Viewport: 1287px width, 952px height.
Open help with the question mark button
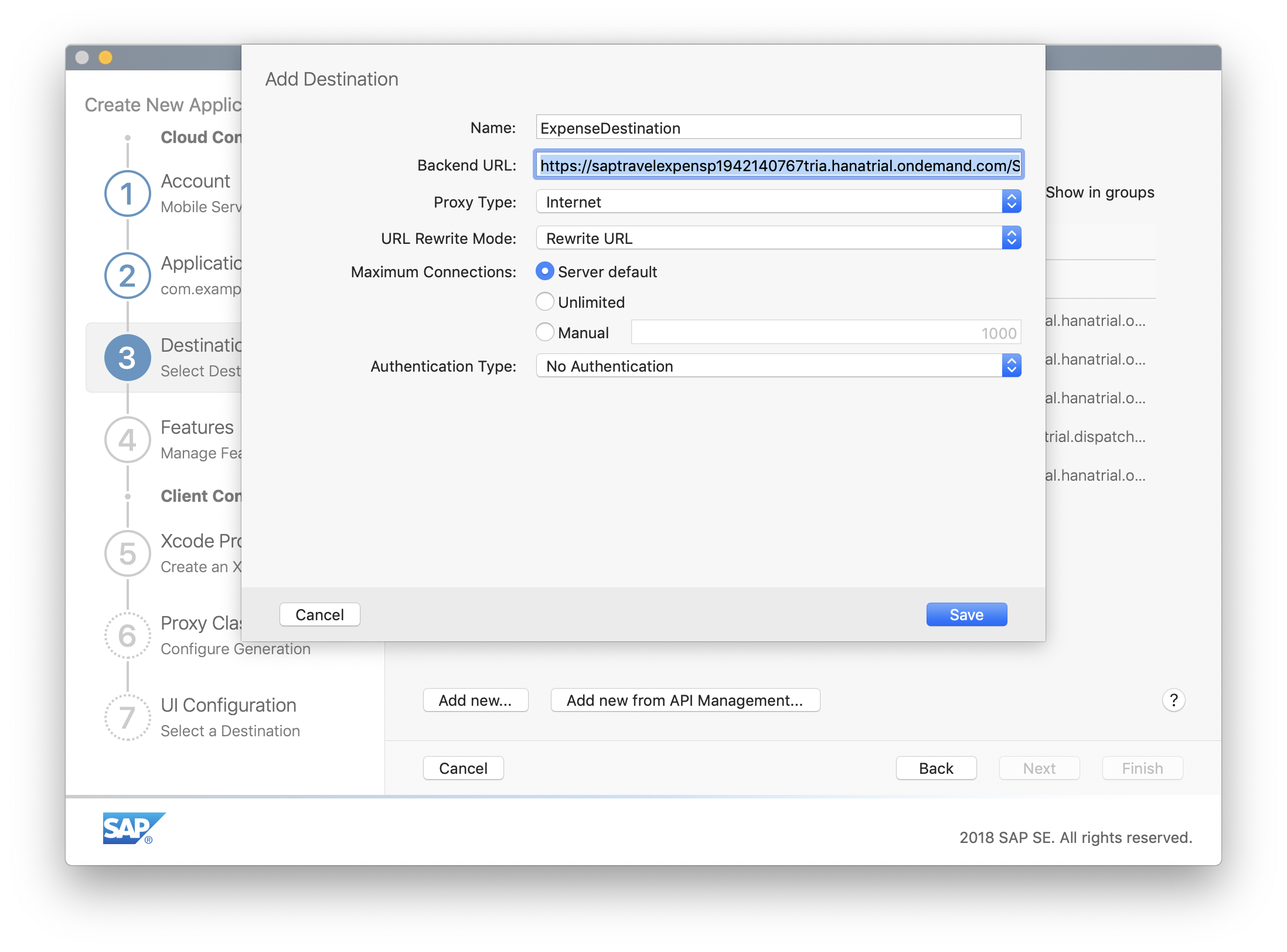click(1173, 700)
